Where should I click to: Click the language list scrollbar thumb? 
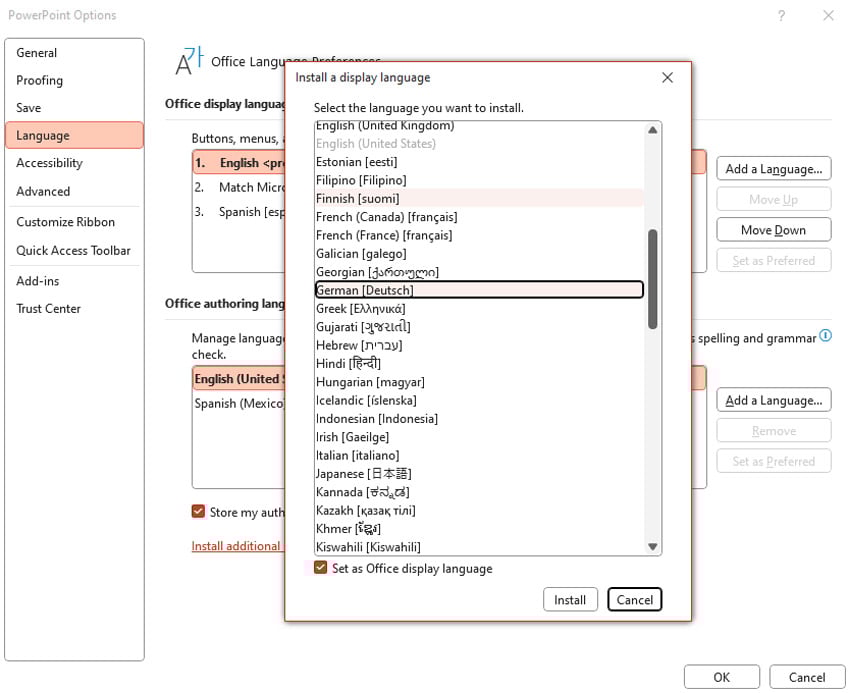[652, 279]
